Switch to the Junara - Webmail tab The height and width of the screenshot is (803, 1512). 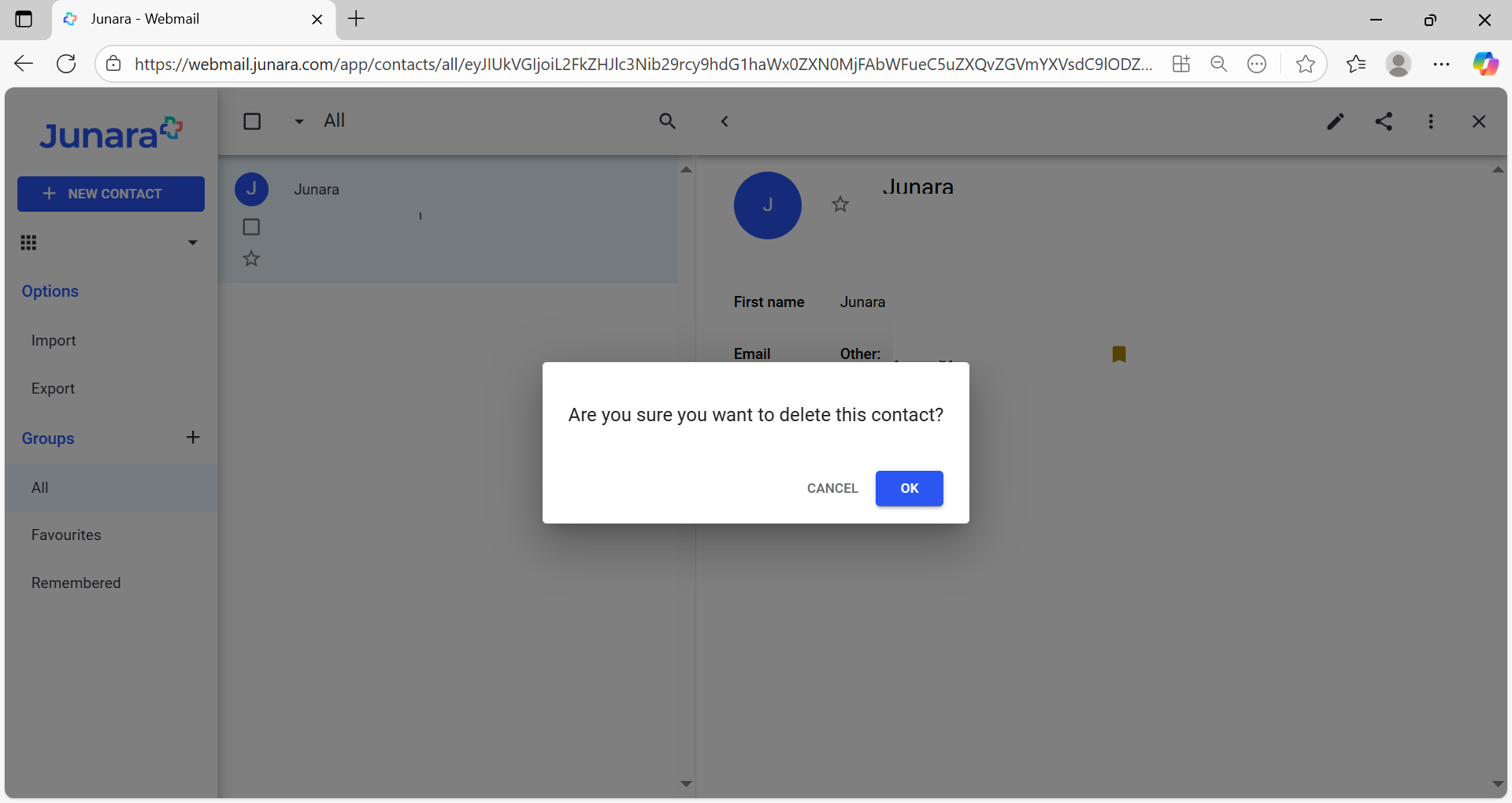194,20
